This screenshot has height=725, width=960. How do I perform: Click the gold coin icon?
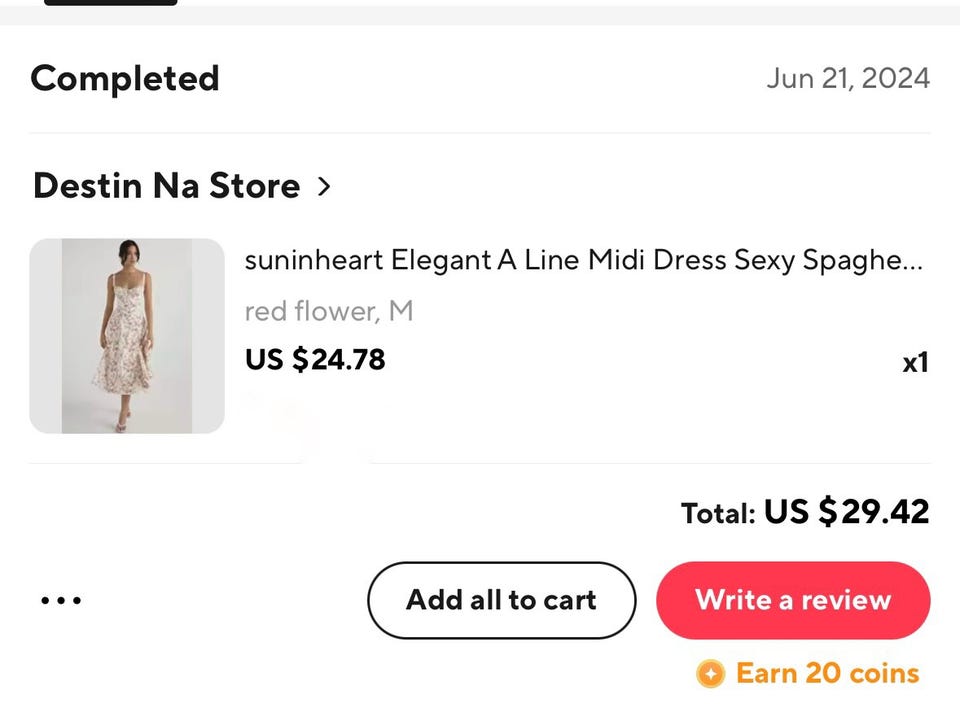point(710,674)
